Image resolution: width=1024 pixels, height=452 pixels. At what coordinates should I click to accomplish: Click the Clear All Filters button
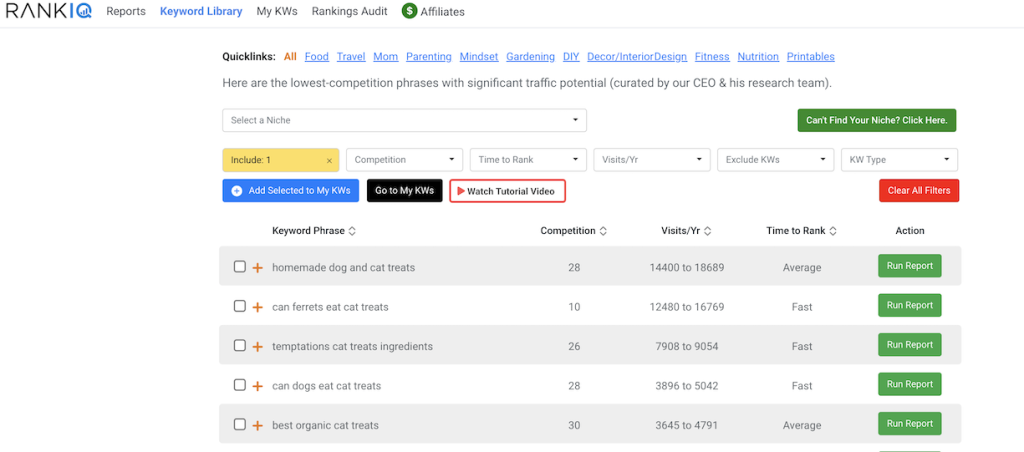click(x=919, y=191)
